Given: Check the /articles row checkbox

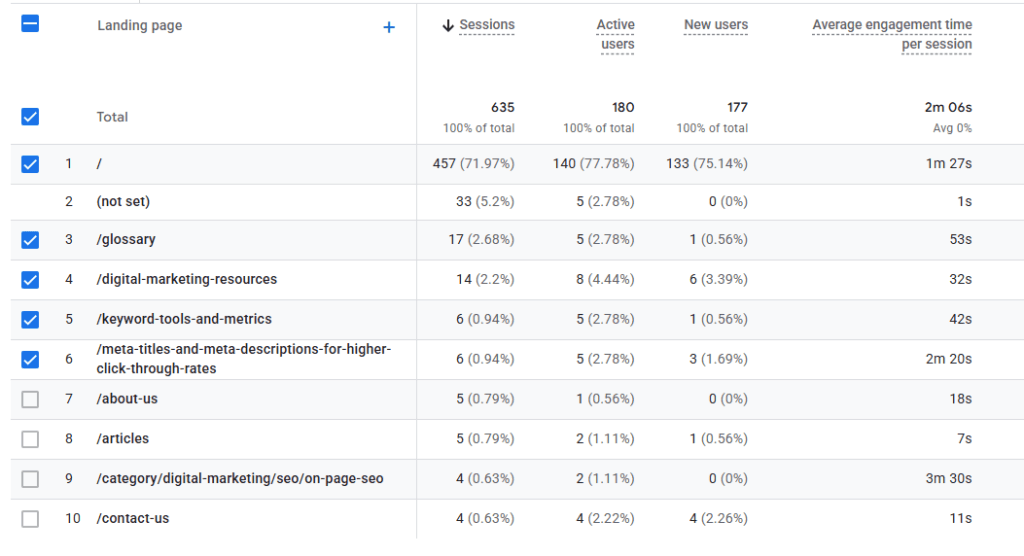Looking at the screenshot, I should (30, 439).
